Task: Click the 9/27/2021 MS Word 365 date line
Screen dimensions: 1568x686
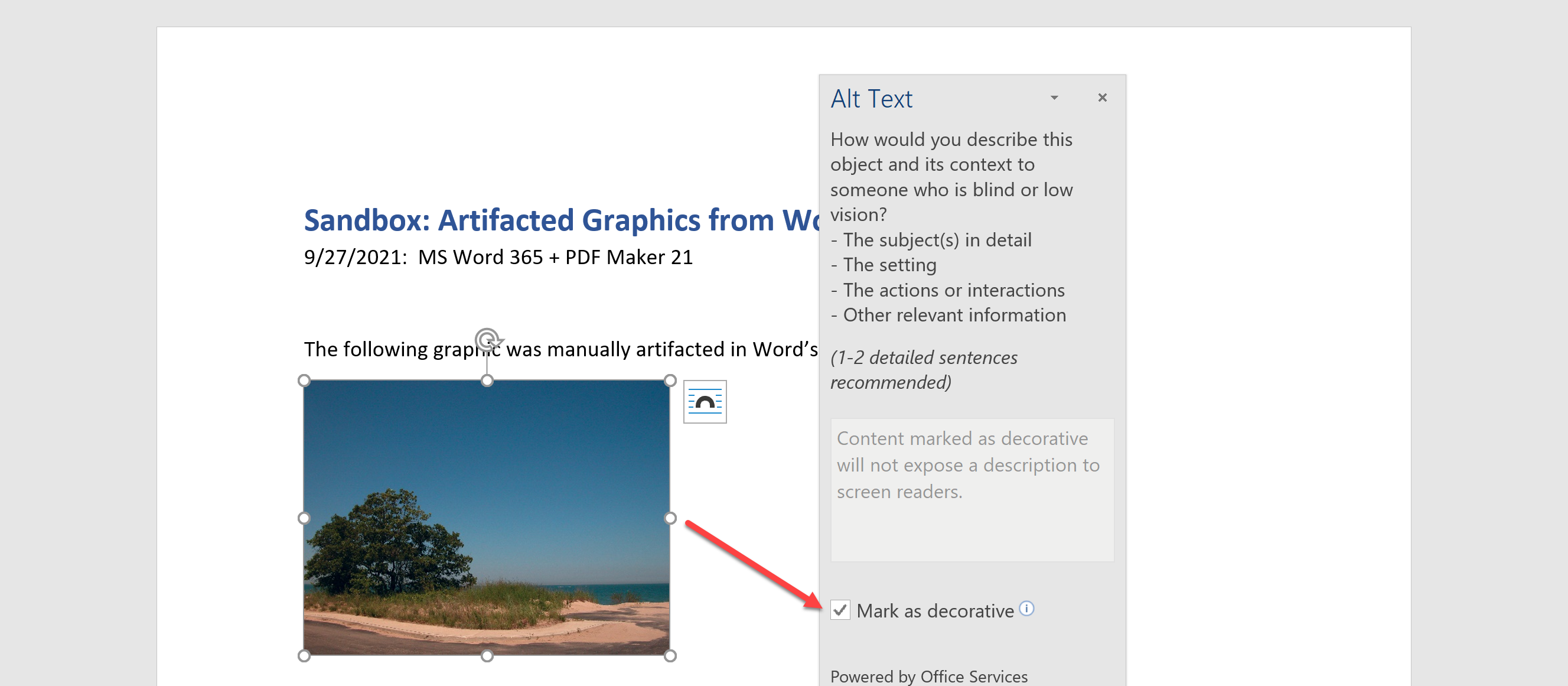Action: [x=498, y=257]
